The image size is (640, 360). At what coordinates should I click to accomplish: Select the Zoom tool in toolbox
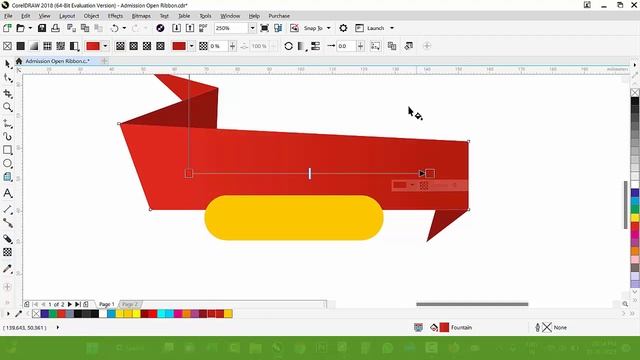pyautogui.click(x=8, y=107)
